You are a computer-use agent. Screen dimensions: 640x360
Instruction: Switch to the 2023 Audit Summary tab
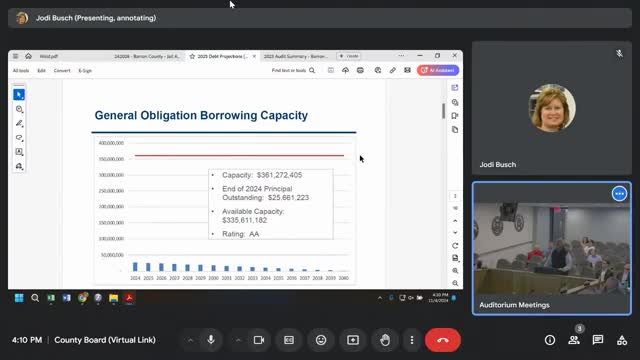pyautogui.click(x=296, y=56)
